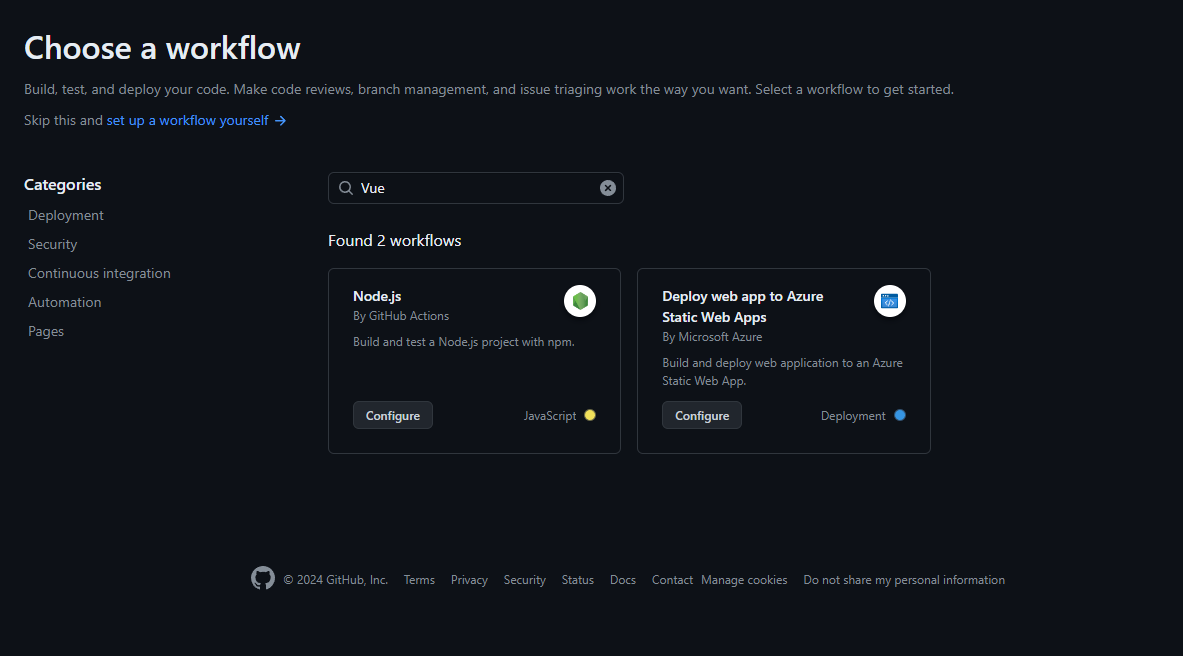Open the Contact footer link
The width and height of the screenshot is (1183, 656).
coord(672,580)
